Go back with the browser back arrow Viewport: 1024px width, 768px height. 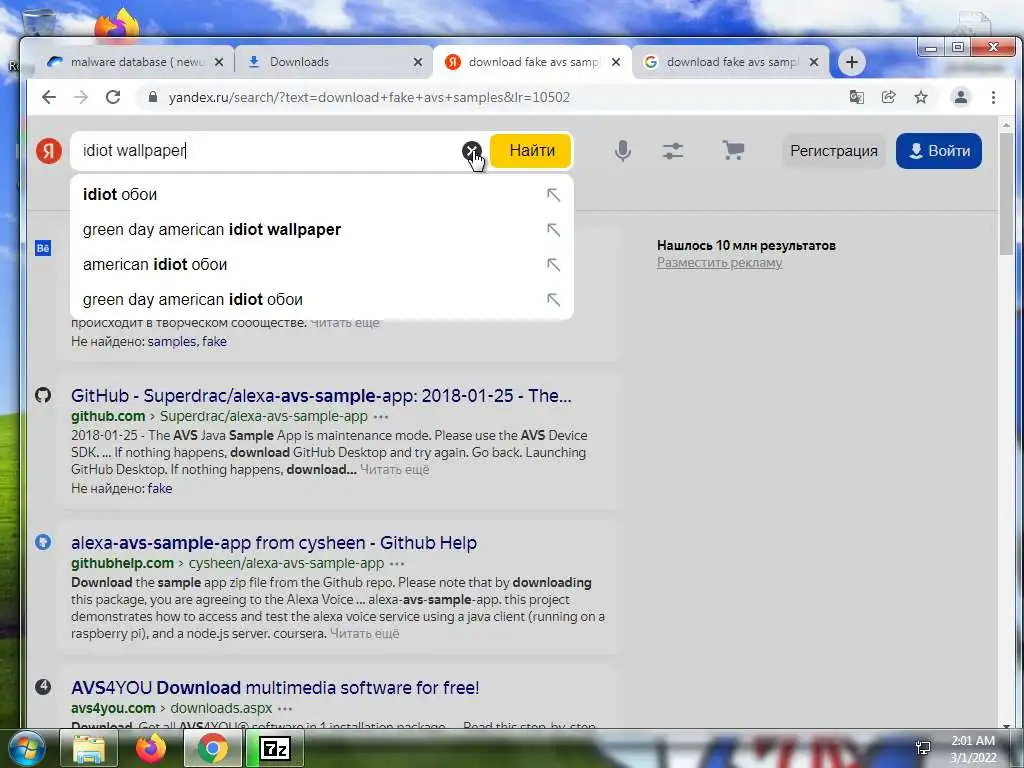pyautogui.click(x=49, y=97)
